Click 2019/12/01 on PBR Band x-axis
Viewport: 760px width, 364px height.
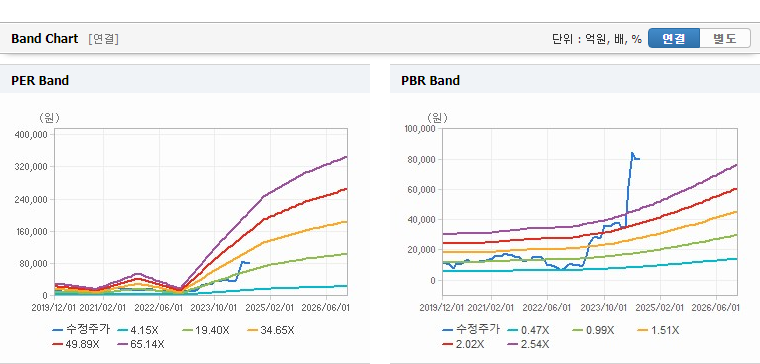[x=442, y=308]
